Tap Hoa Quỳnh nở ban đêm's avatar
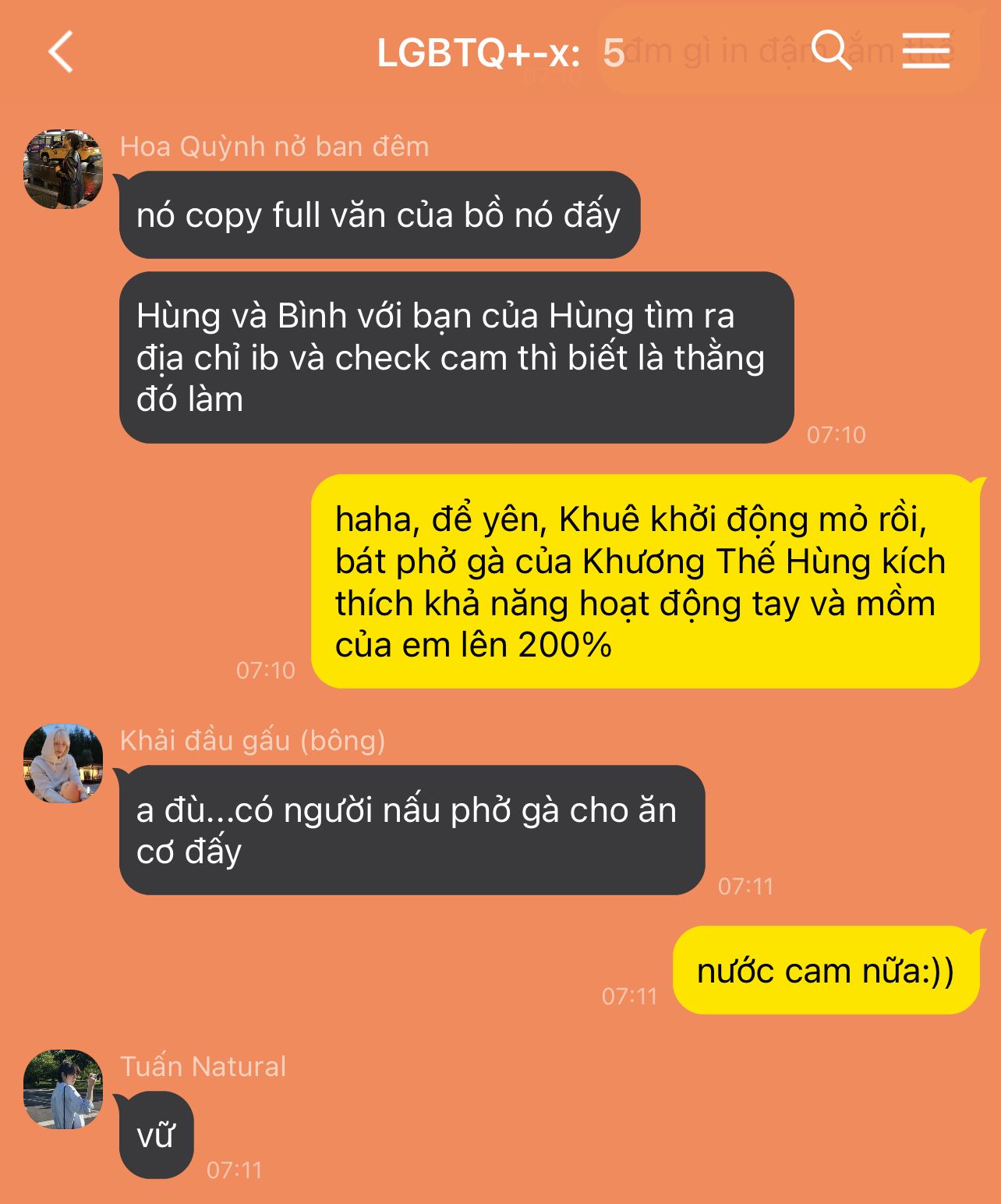 (63, 169)
